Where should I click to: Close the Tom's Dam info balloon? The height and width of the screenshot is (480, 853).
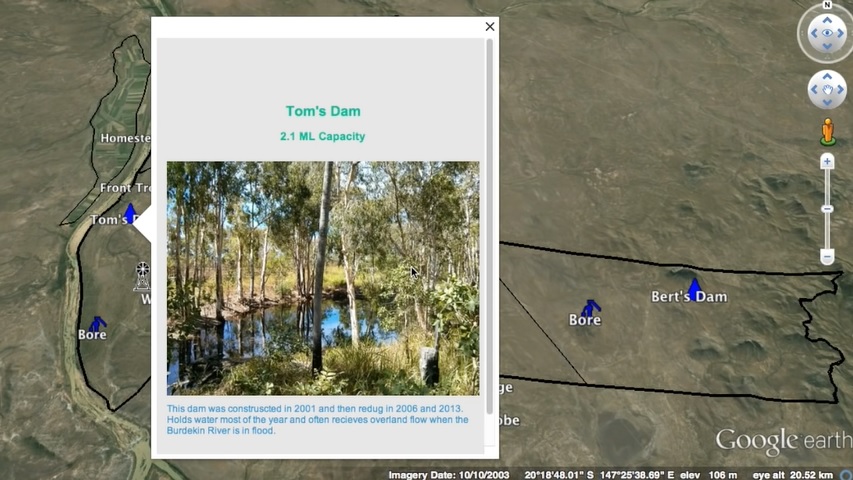click(490, 27)
